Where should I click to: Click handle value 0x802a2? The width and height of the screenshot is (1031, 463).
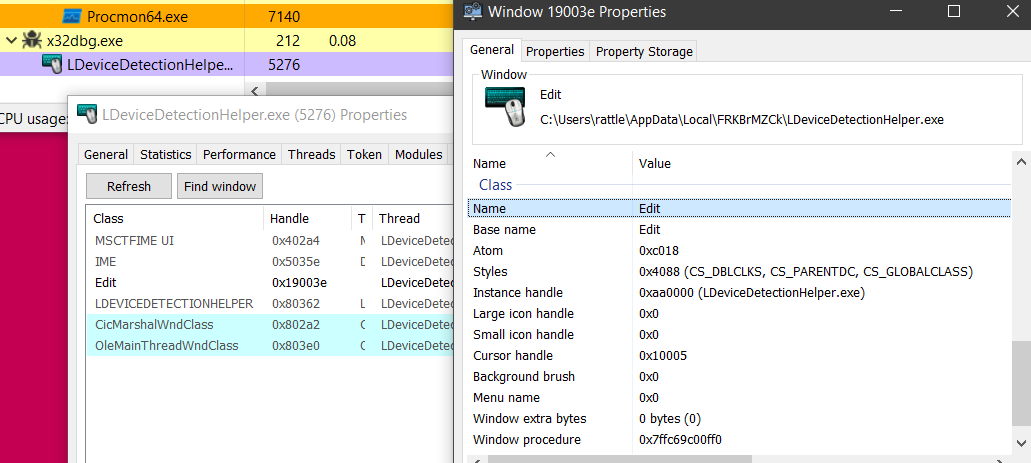tap(296, 325)
